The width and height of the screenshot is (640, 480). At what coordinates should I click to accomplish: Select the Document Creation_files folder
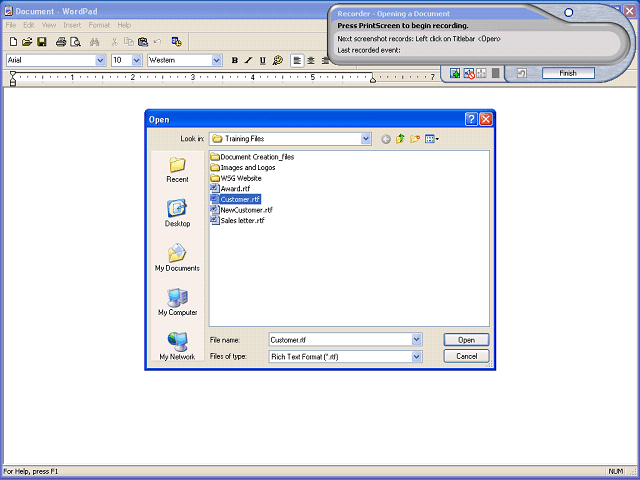[252, 157]
